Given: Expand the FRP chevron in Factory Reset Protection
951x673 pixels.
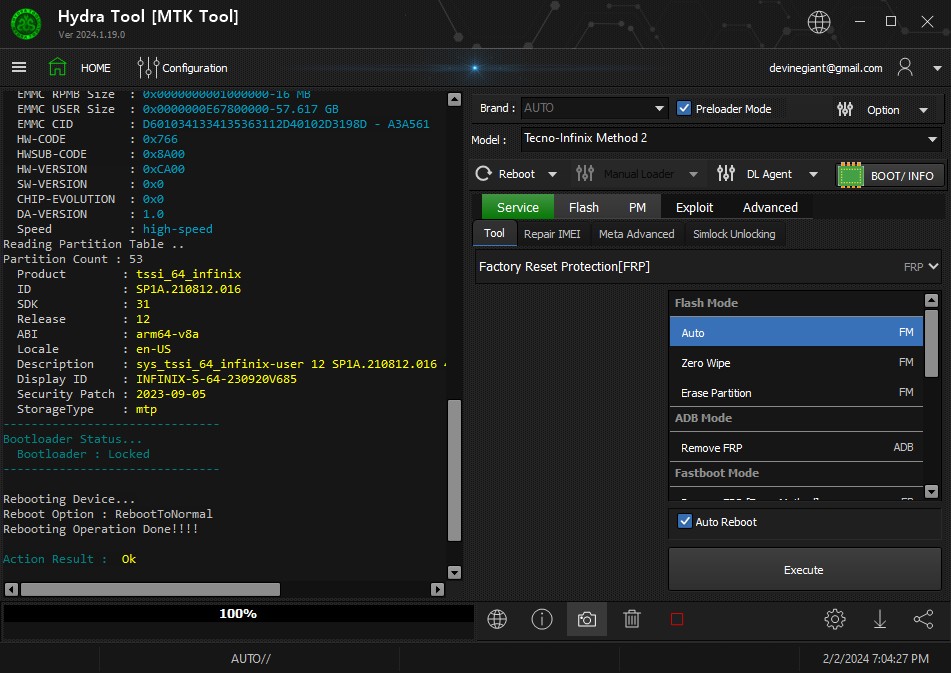Looking at the screenshot, I should pos(933,266).
